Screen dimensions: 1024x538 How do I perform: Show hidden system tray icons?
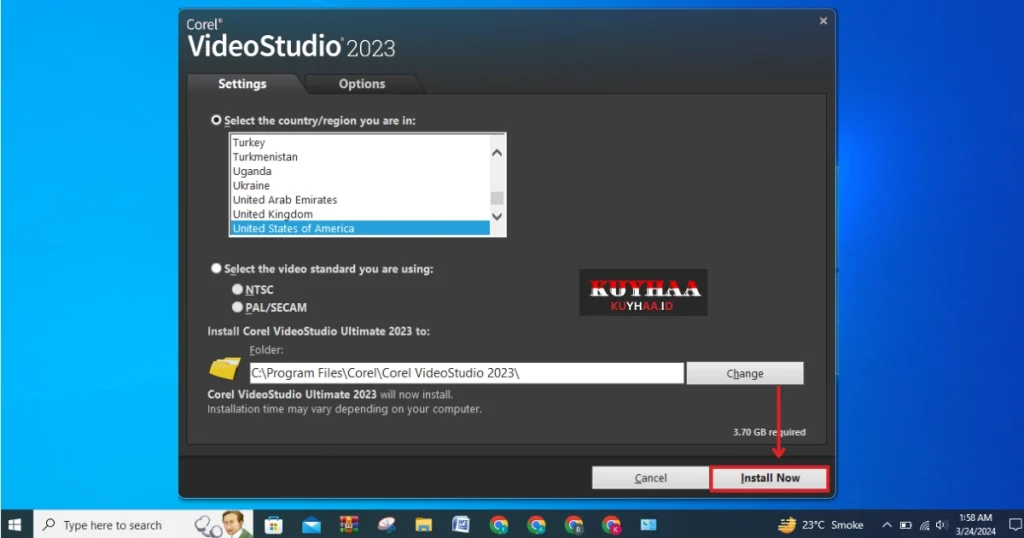(x=886, y=525)
